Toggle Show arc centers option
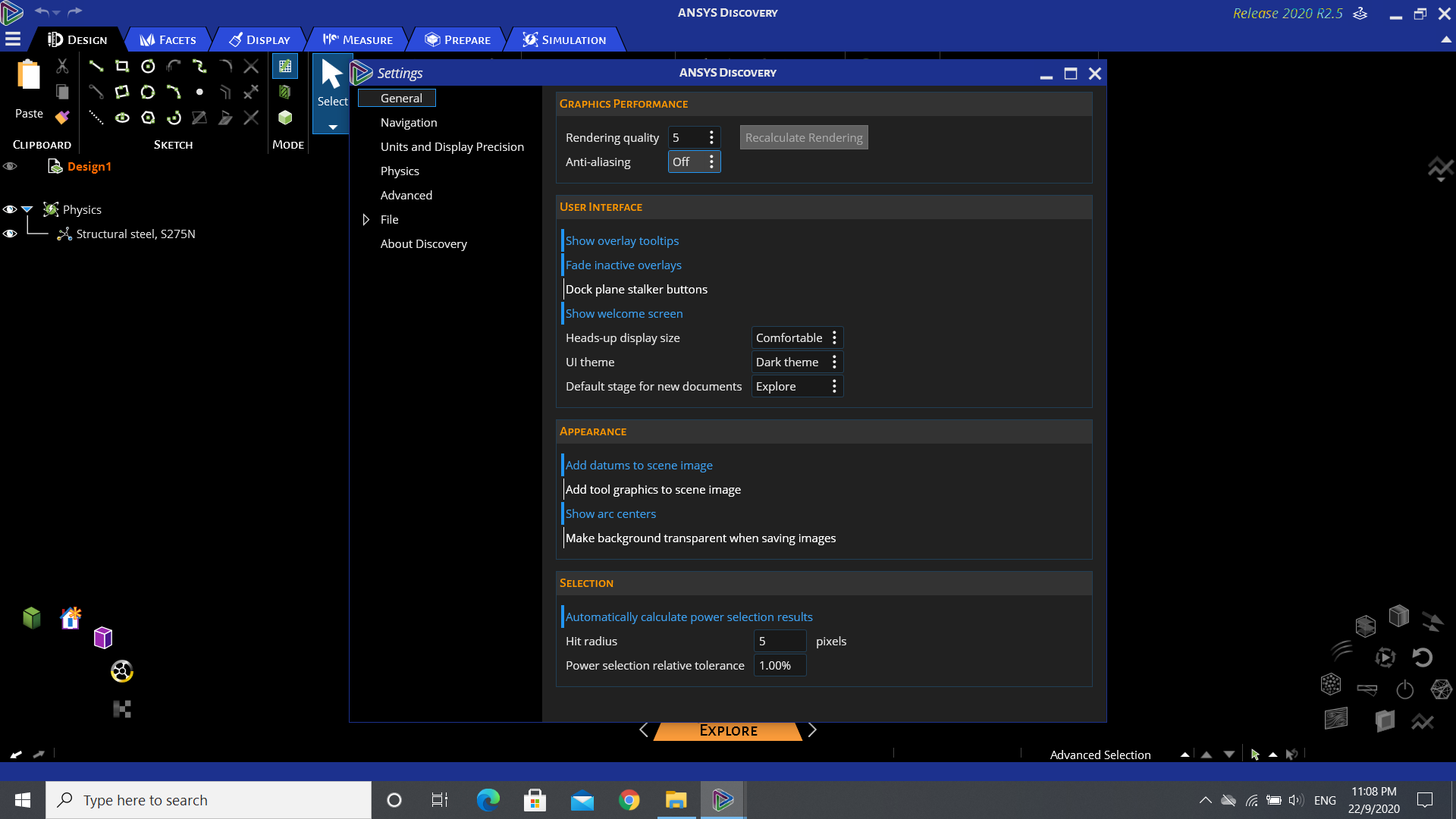 click(610, 513)
